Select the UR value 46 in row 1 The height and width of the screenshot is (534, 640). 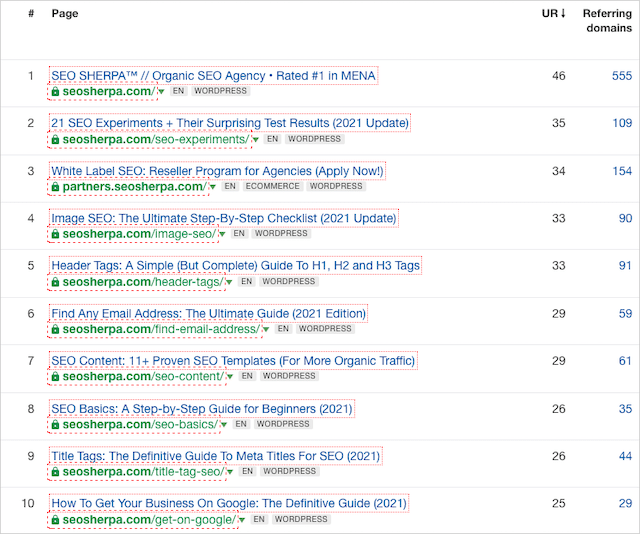559,76
